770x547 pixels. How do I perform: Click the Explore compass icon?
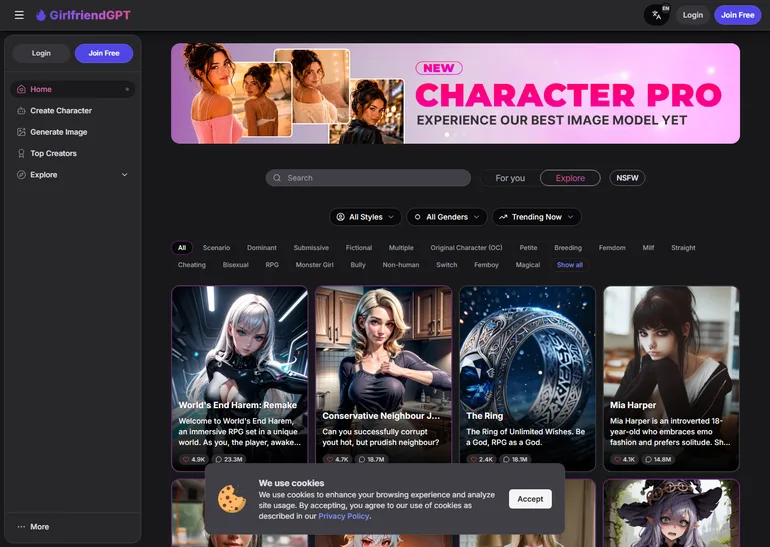tap(21, 175)
